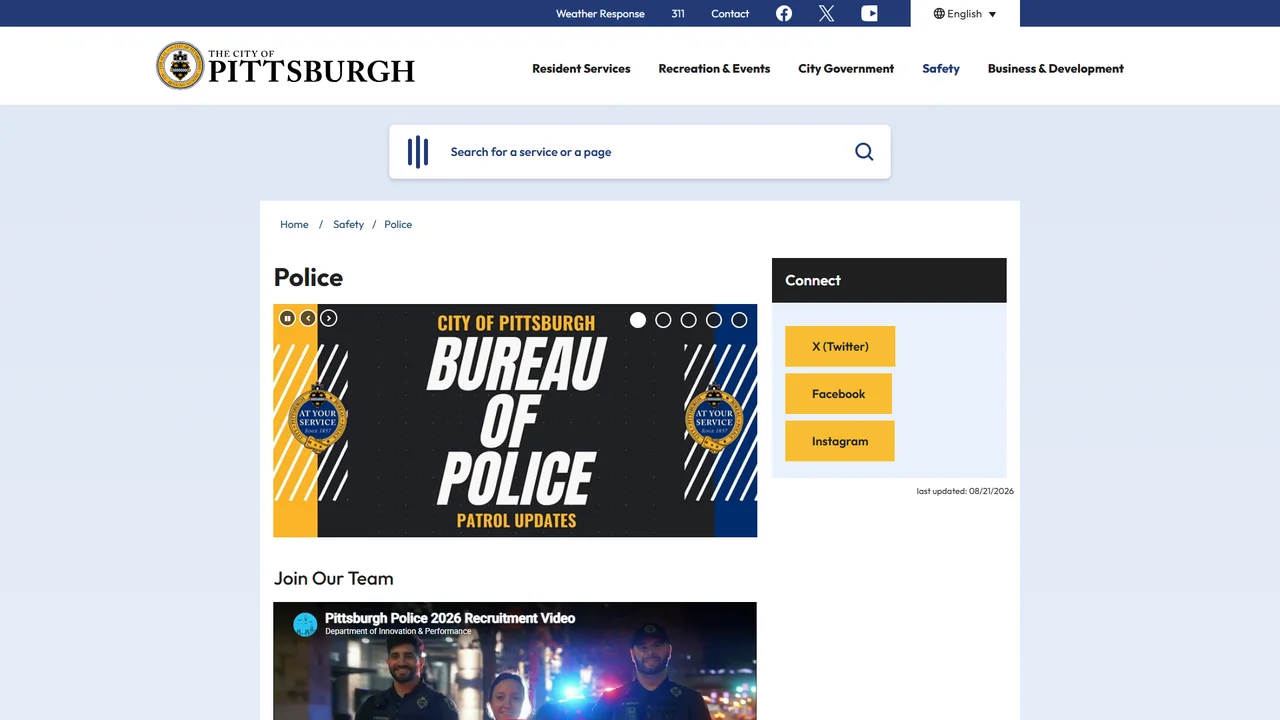The height and width of the screenshot is (720, 1280).
Task: Click the 311 link
Action: pyautogui.click(x=678, y=14)
